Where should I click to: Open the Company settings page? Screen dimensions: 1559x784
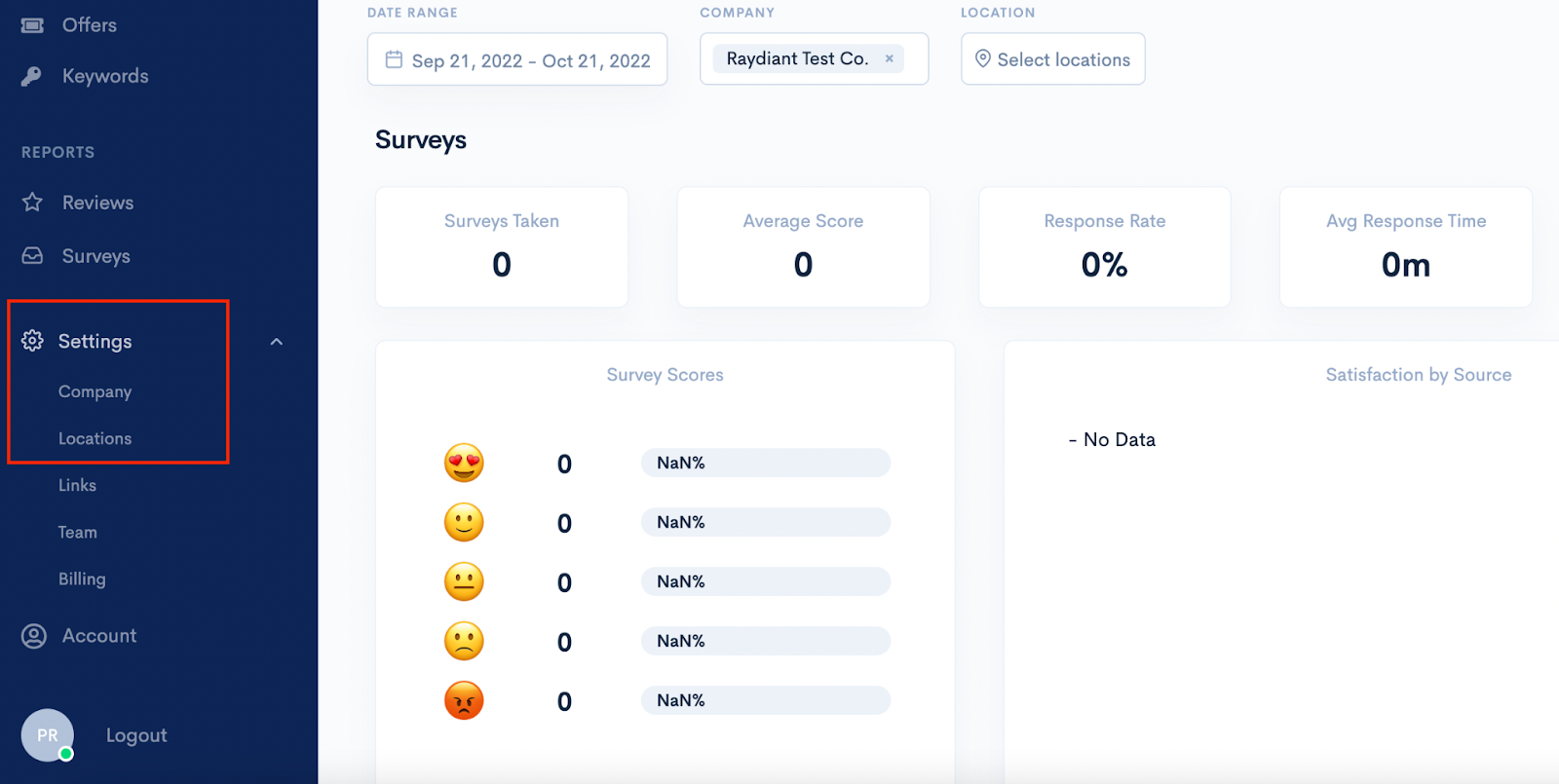coord(95,392)
